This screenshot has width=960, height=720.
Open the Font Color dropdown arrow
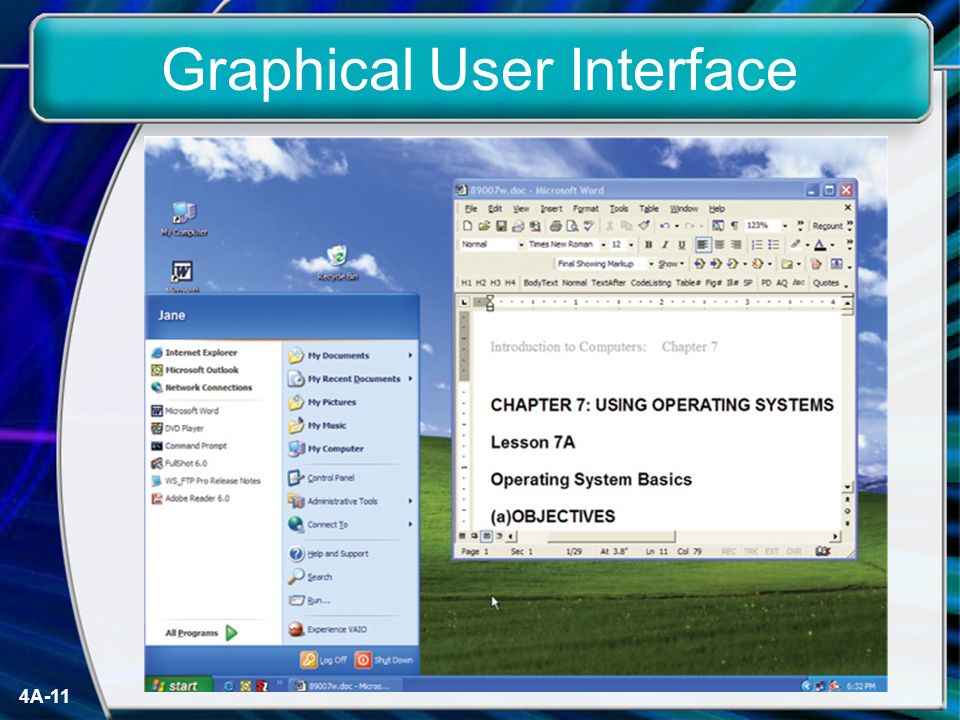[832, 246]
